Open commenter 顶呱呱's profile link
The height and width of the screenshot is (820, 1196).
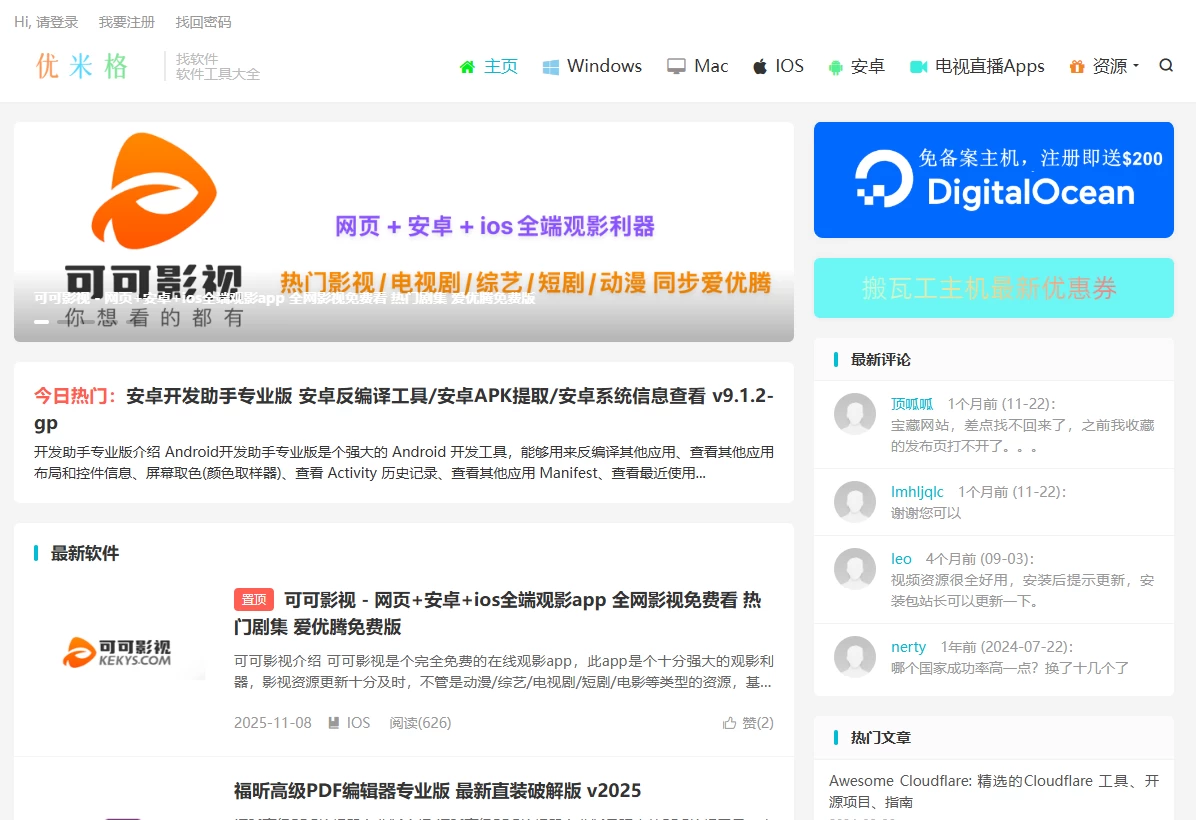[912, 404]
